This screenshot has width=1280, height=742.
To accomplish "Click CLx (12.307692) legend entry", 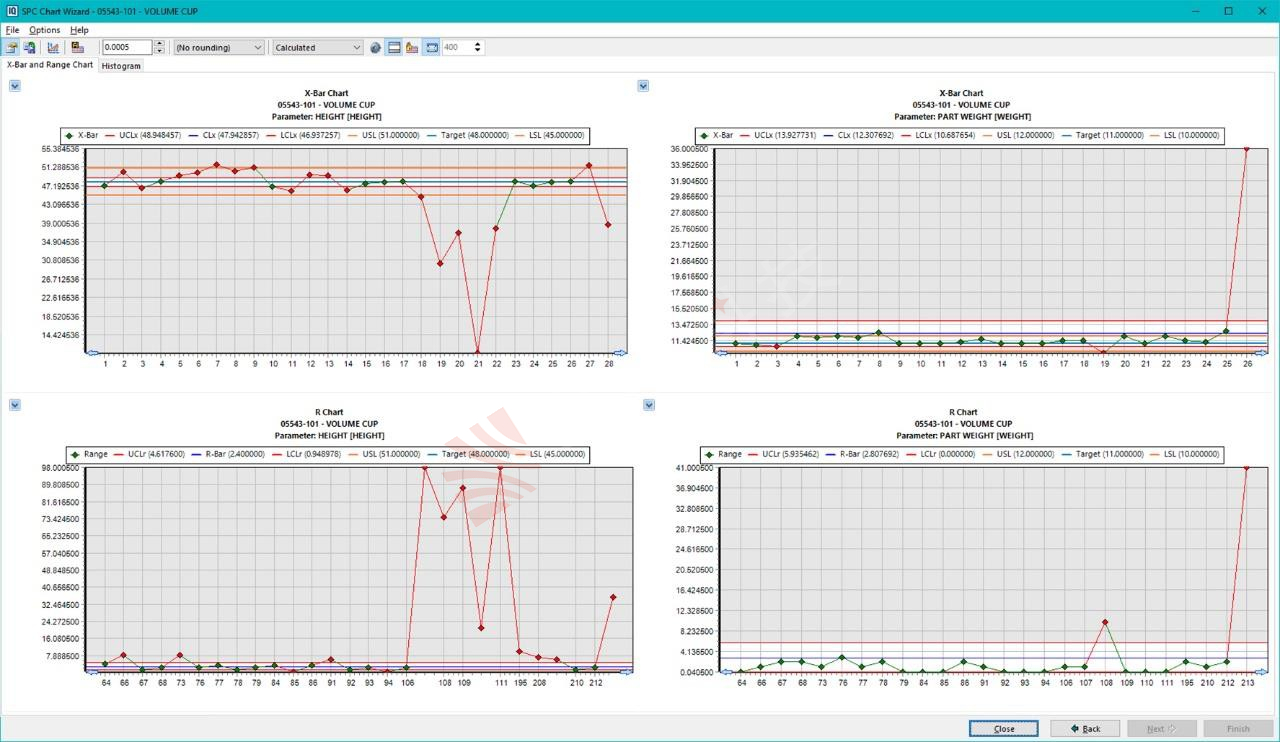I will point(857,135).
